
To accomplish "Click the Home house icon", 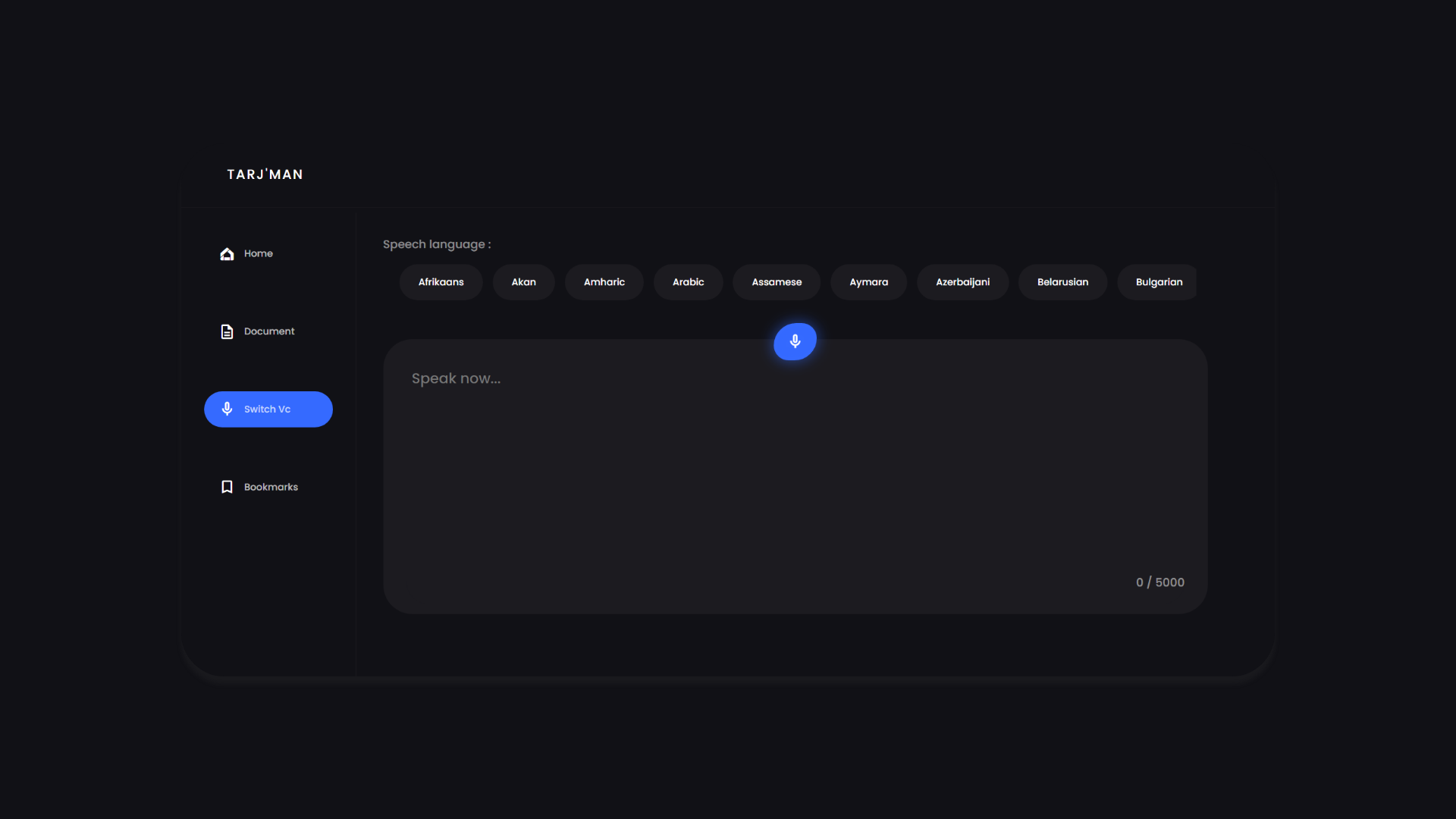I will 227,253.
